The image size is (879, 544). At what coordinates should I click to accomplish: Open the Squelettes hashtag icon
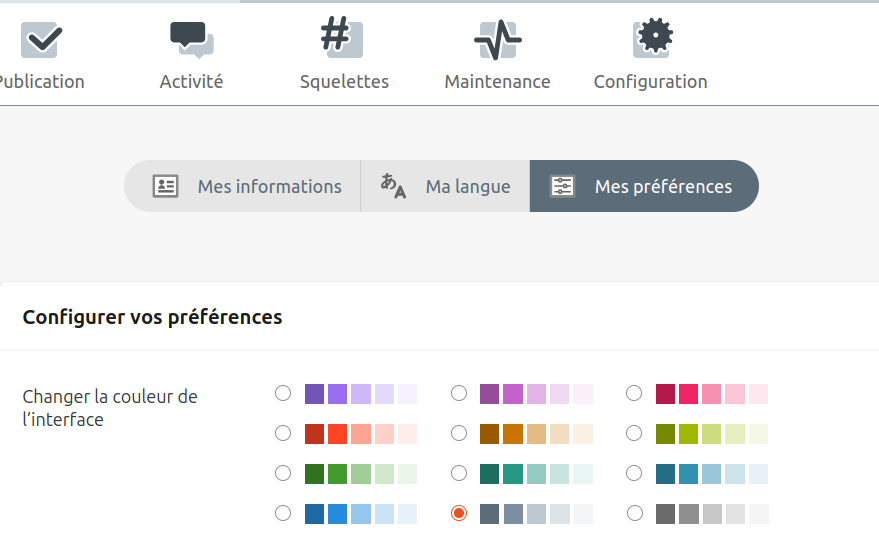click(x=343, y=39)
